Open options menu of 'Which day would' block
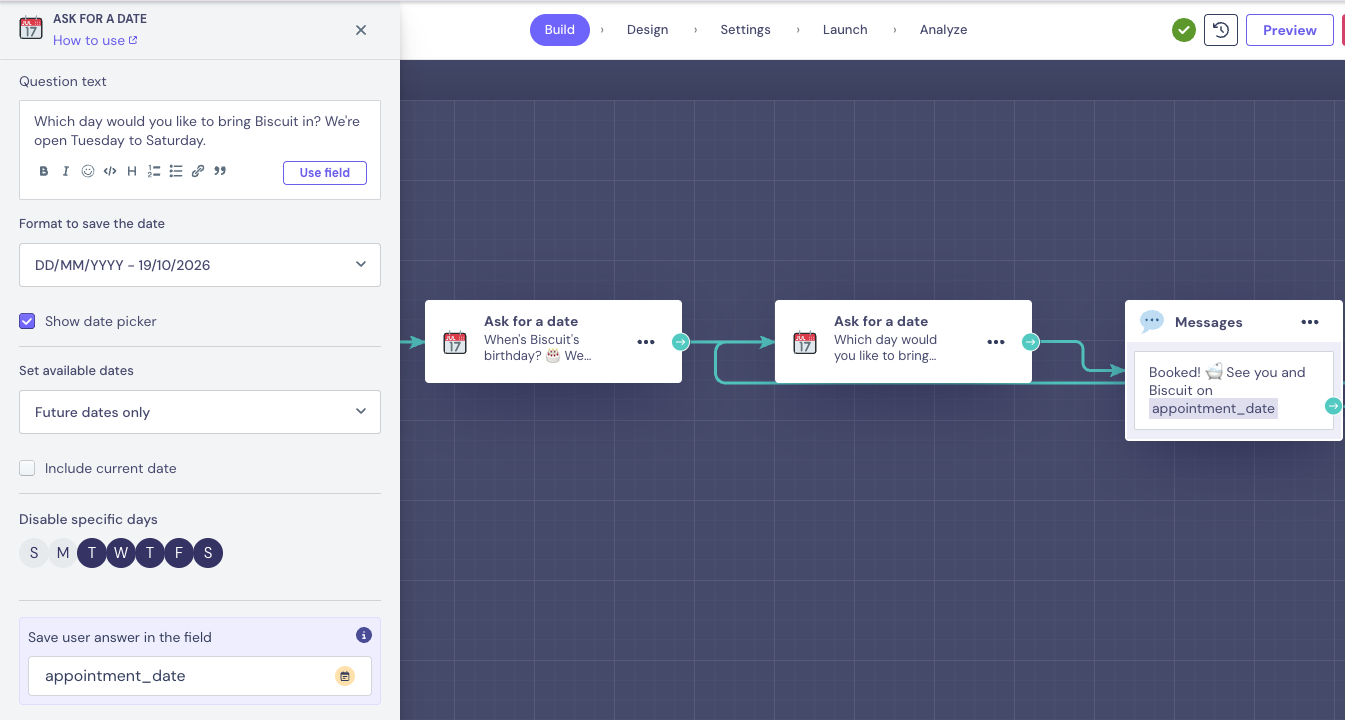 (996, 342)
